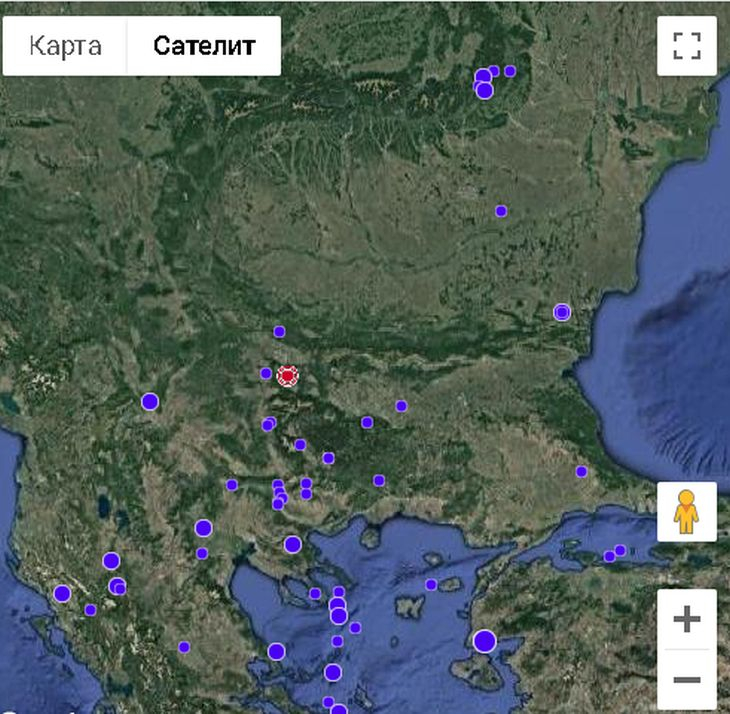Click the large purple marker in western Turkey coast

pos(485,641)
